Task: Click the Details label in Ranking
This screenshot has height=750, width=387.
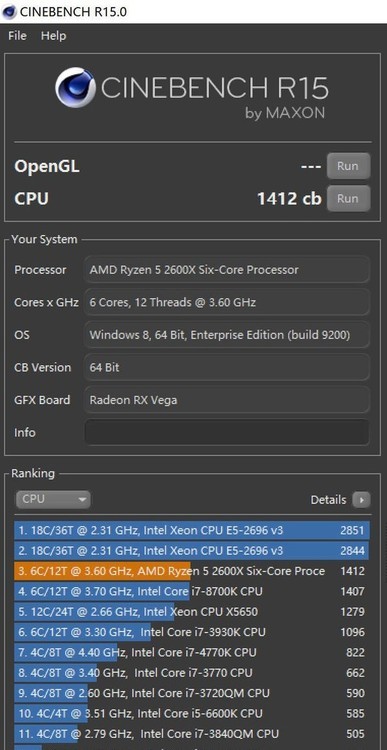Action: 328,500
